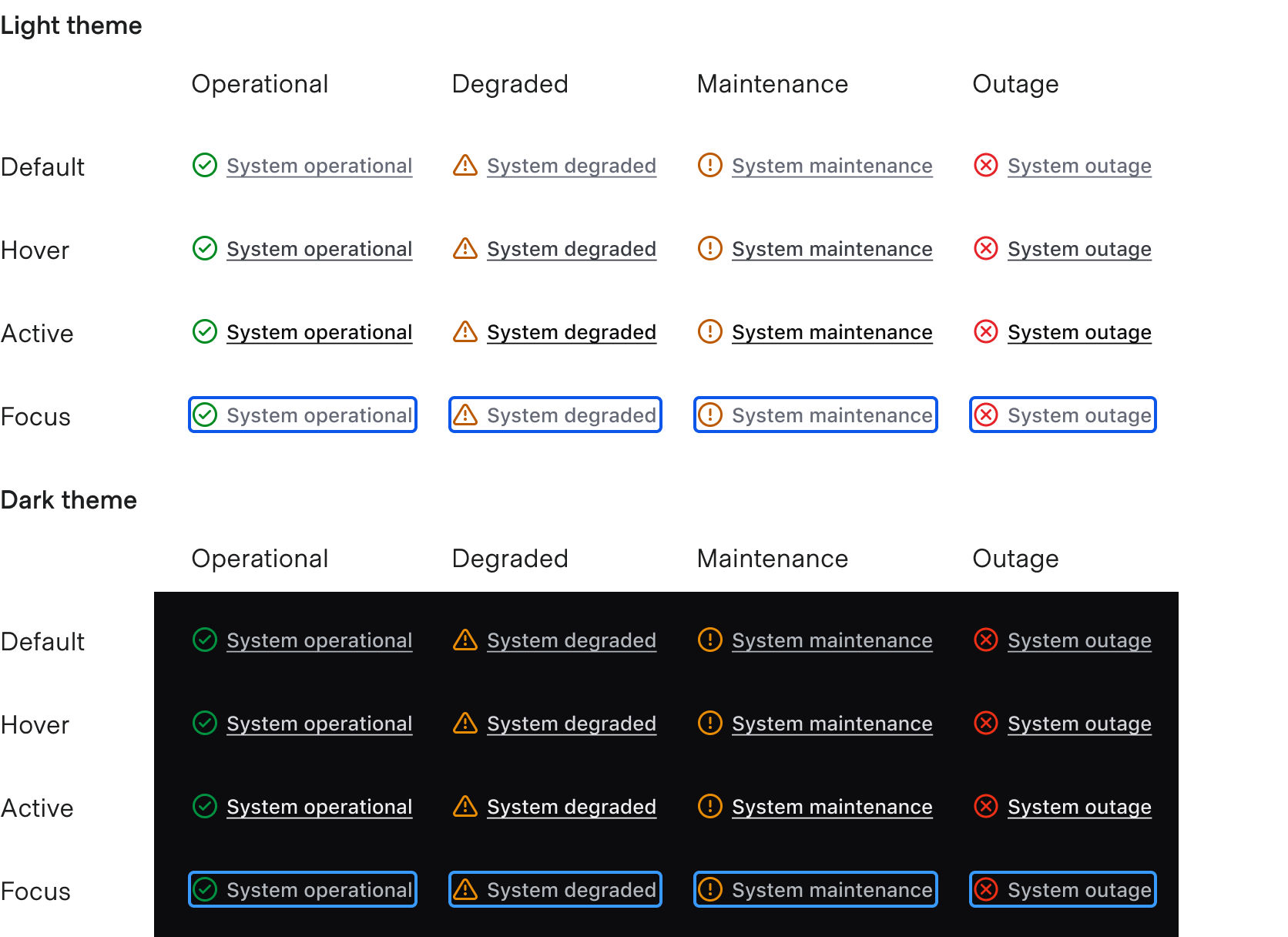The height and width of the screenshot is (937, 1288).
Task: Click the orange warning triangle beside System degraded
Action: [x=465, y=166]
